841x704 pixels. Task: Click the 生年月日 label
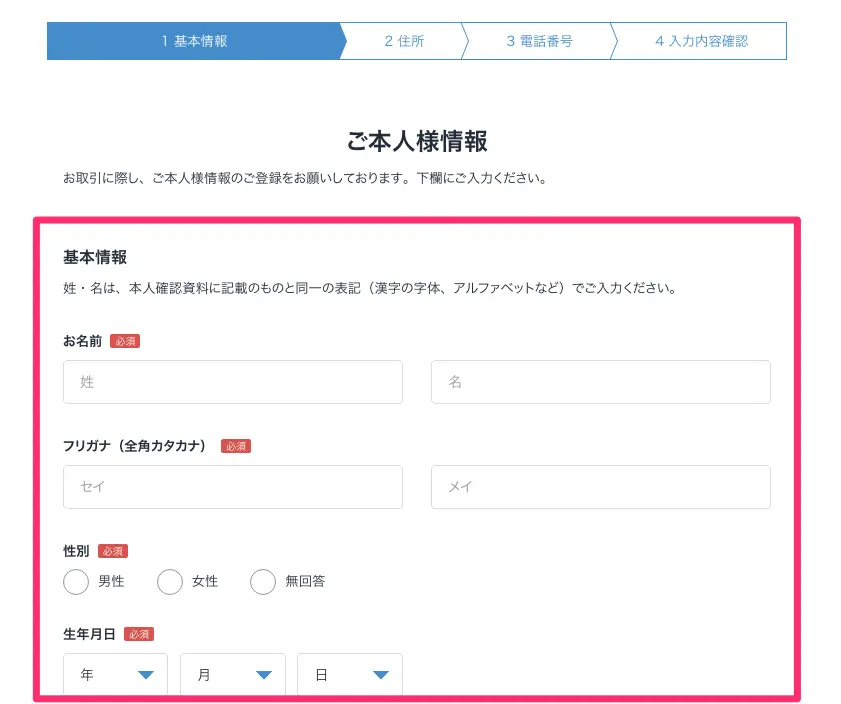(x=90, y=634)
